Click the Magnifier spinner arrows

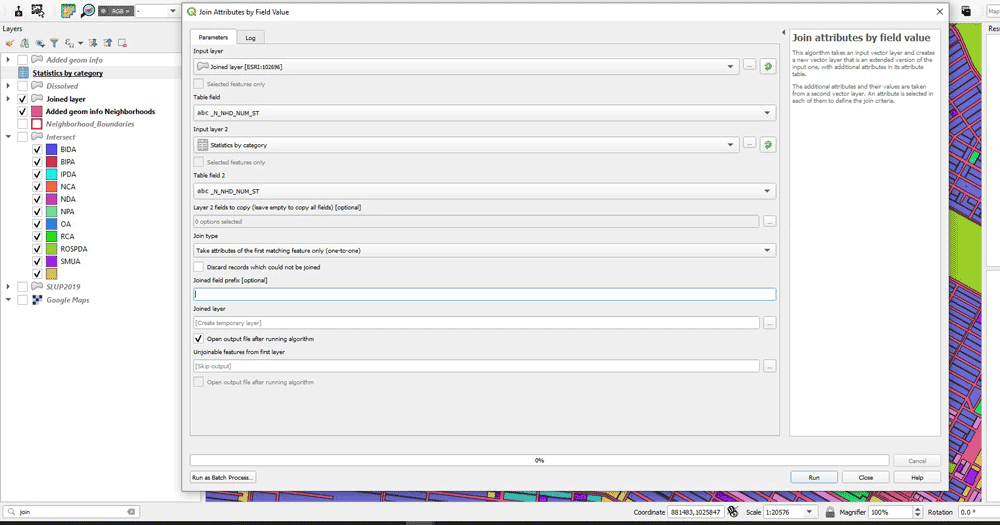click(x=917, y=512)
